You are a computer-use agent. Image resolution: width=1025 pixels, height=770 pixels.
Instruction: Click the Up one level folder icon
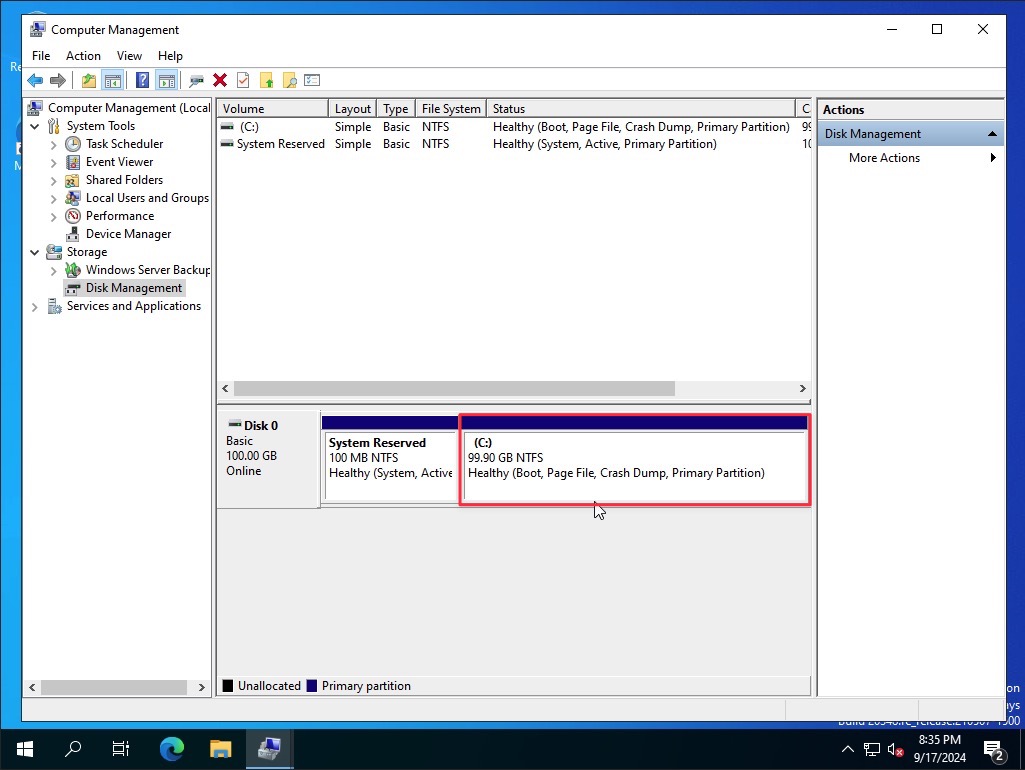pyautogui.click(x=88, y=80)
